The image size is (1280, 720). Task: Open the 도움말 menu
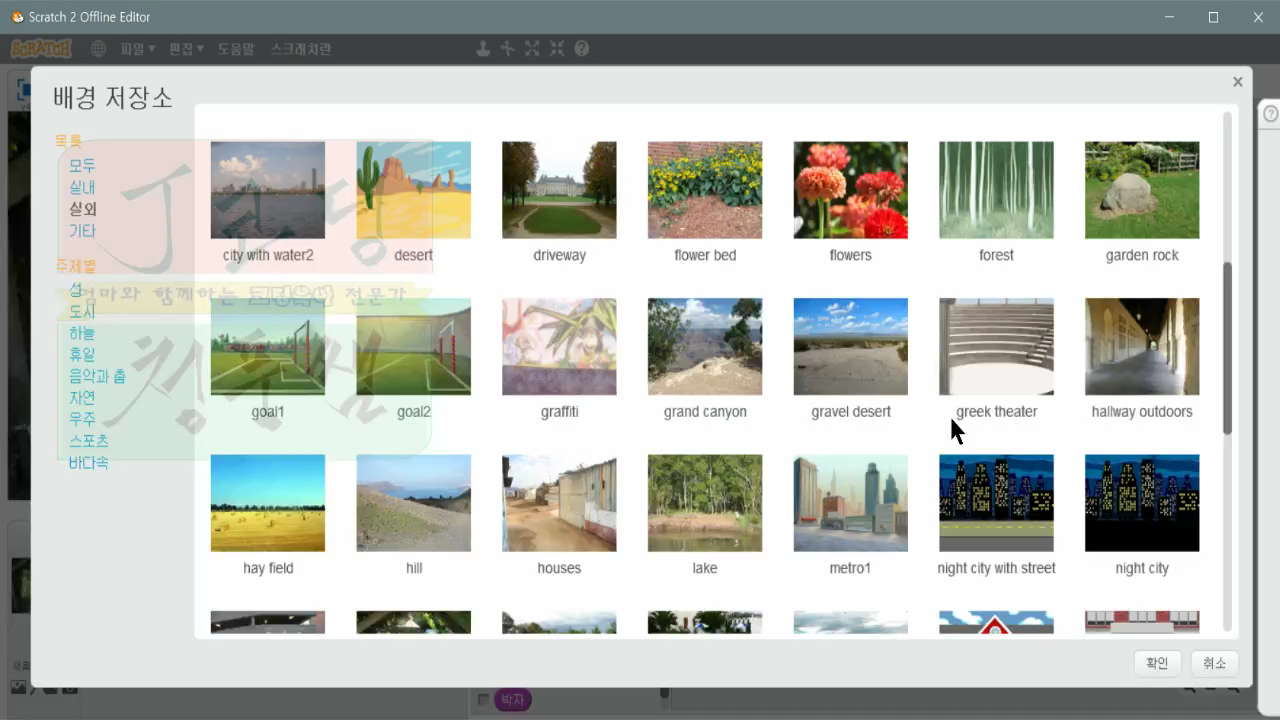[236, 48]
